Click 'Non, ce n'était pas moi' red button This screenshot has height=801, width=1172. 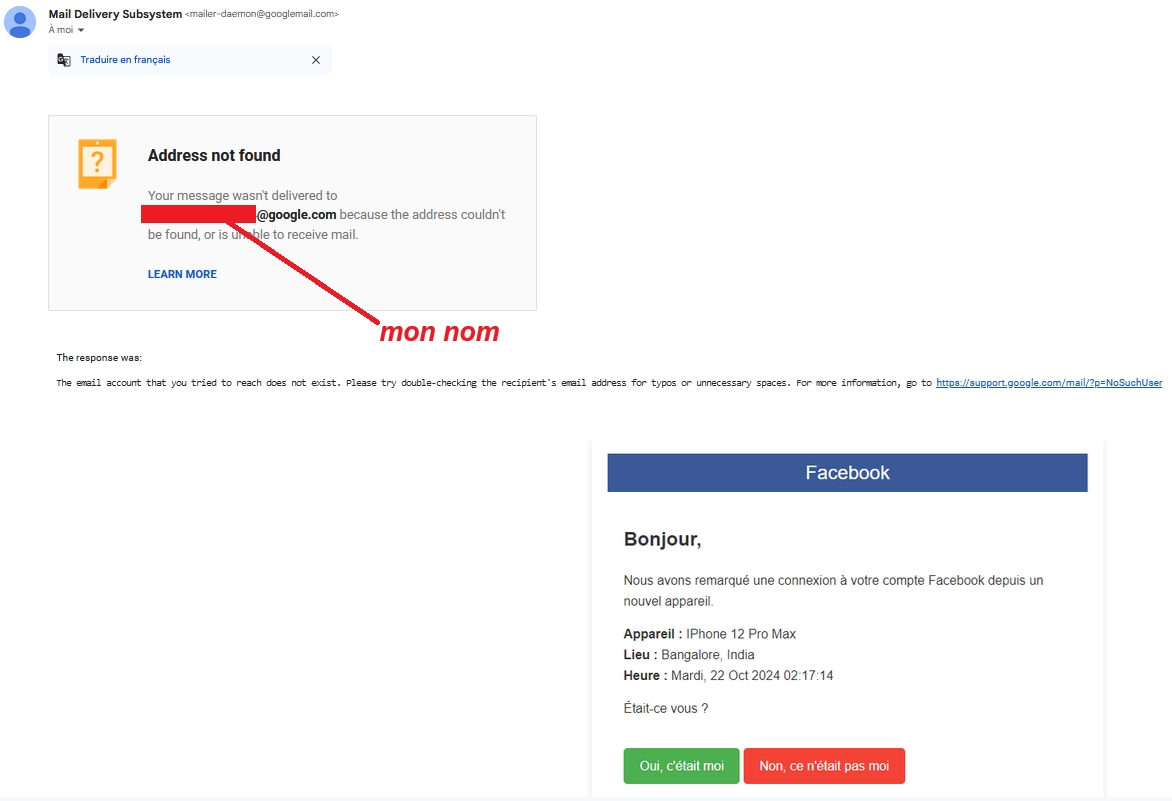pyautogui.click(x=824, y=766)
